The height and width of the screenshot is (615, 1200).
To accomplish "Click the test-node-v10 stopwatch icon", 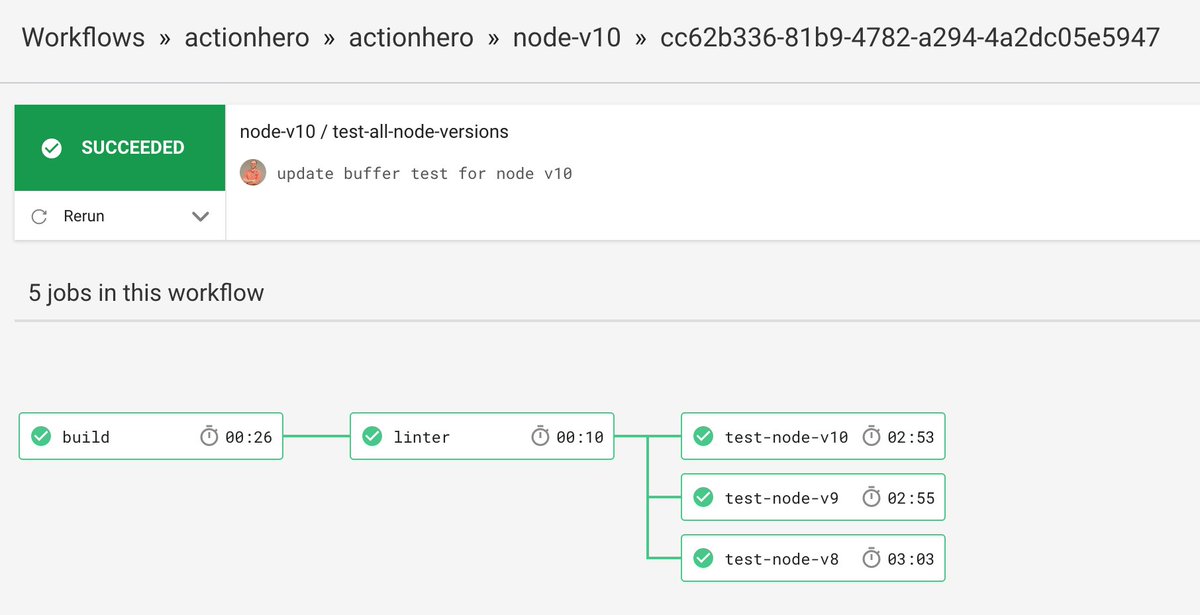I will [x=871, y=436].
